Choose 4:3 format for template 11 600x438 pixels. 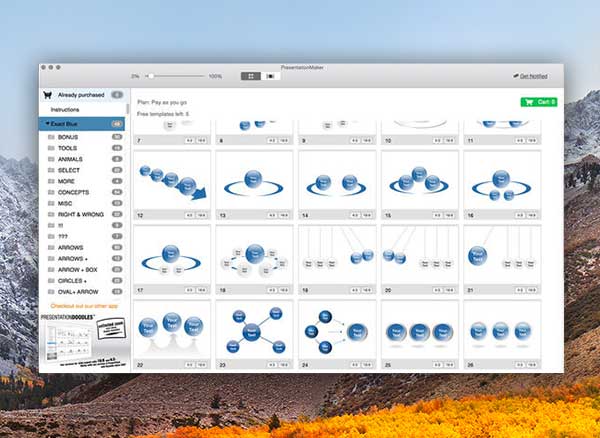pyautogui.click(x=520, y=141)
